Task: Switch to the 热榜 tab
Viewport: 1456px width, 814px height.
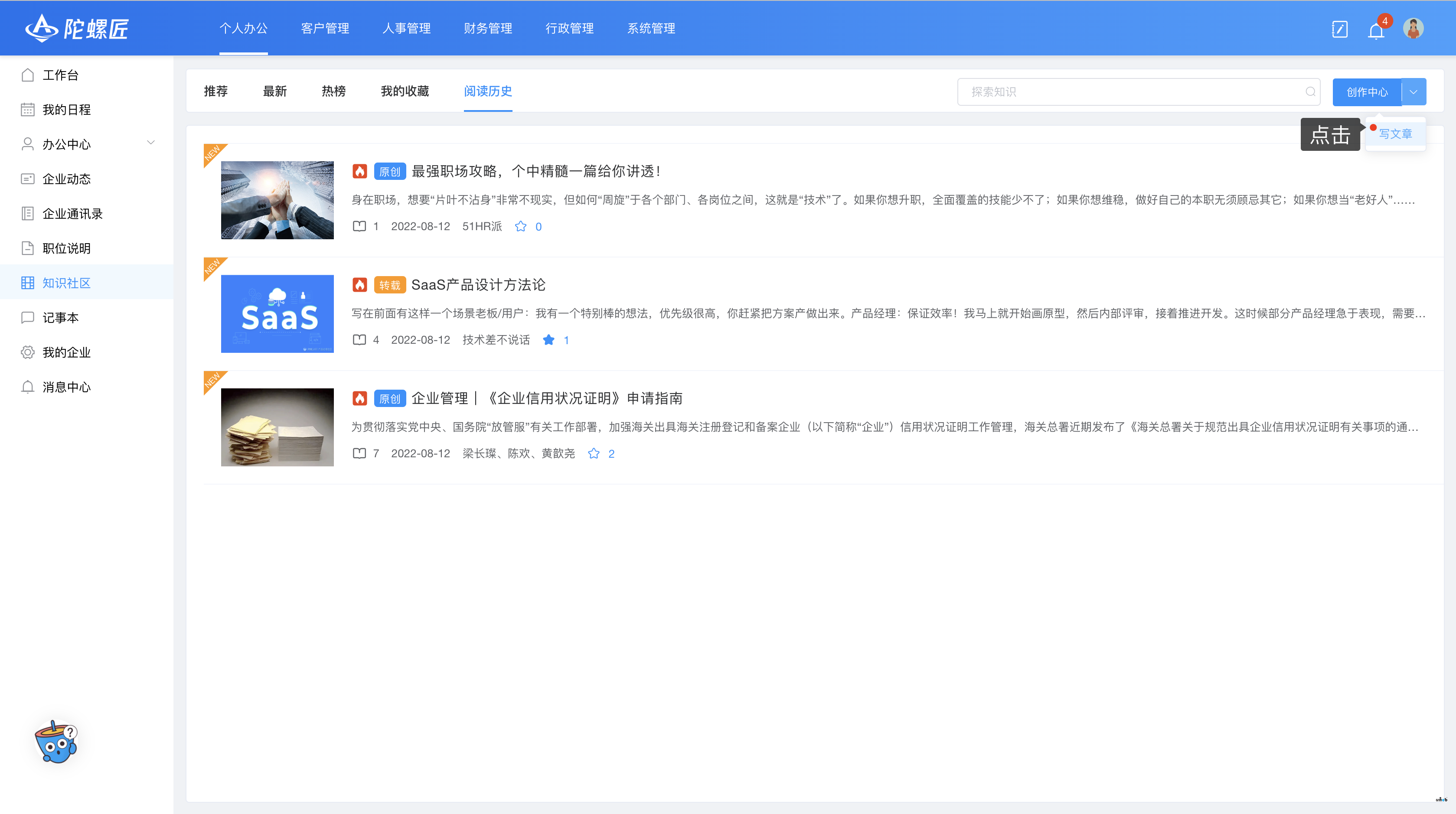Action: (x=333, y=91)
